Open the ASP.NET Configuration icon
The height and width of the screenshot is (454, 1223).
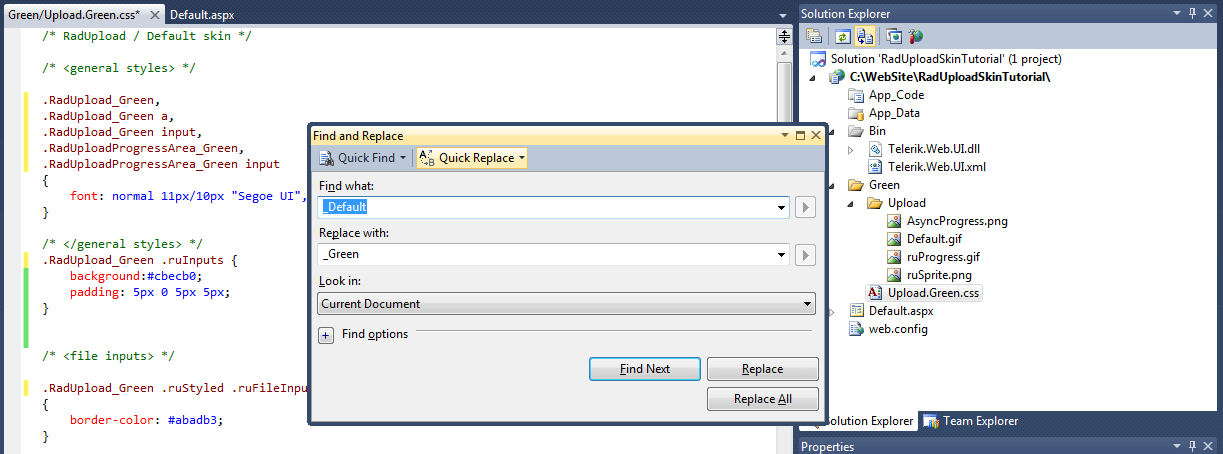[x=915, y=36]
